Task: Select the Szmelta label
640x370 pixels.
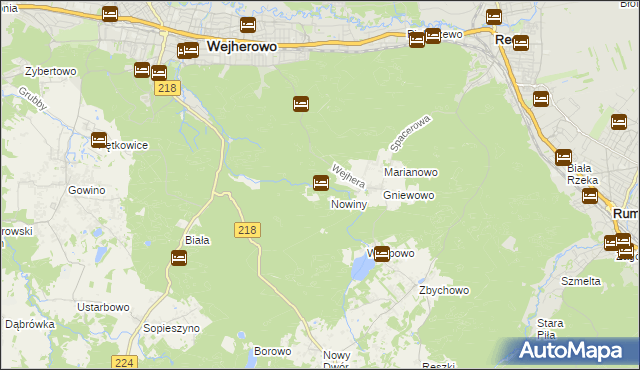Action: click(x=581, y=281)
